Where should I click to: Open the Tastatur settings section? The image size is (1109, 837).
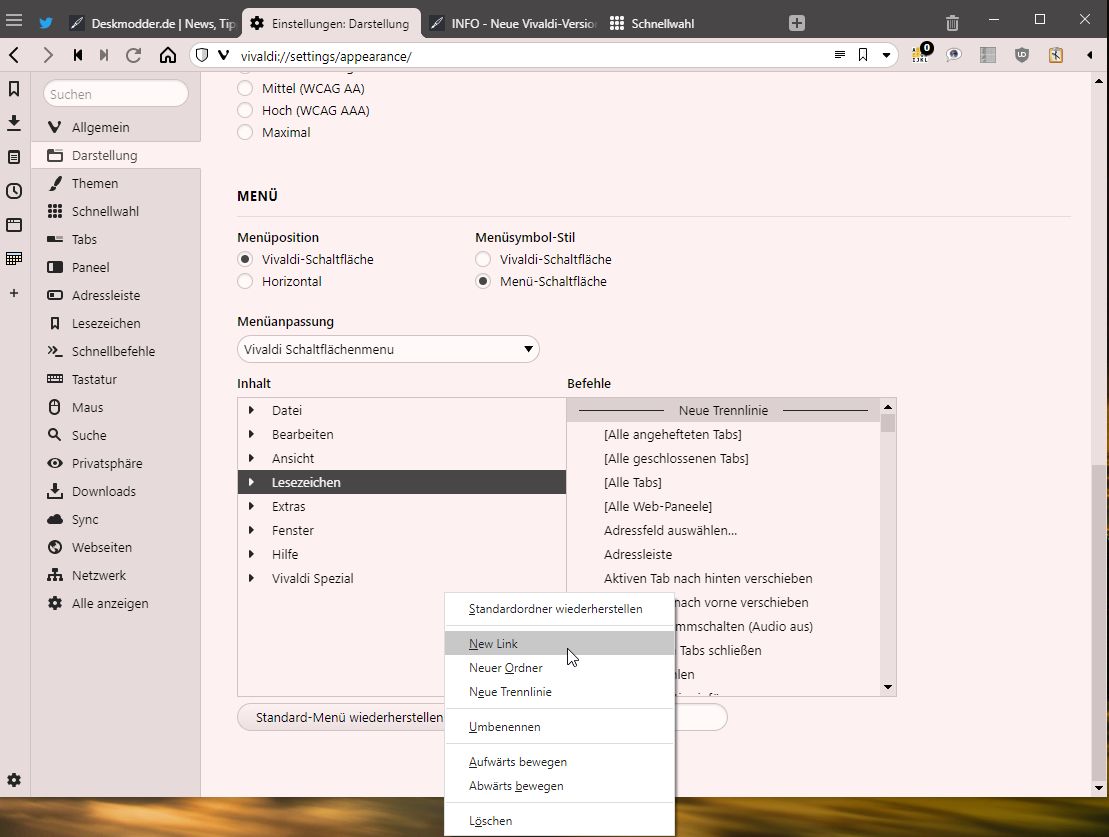[x=116, y=379]
